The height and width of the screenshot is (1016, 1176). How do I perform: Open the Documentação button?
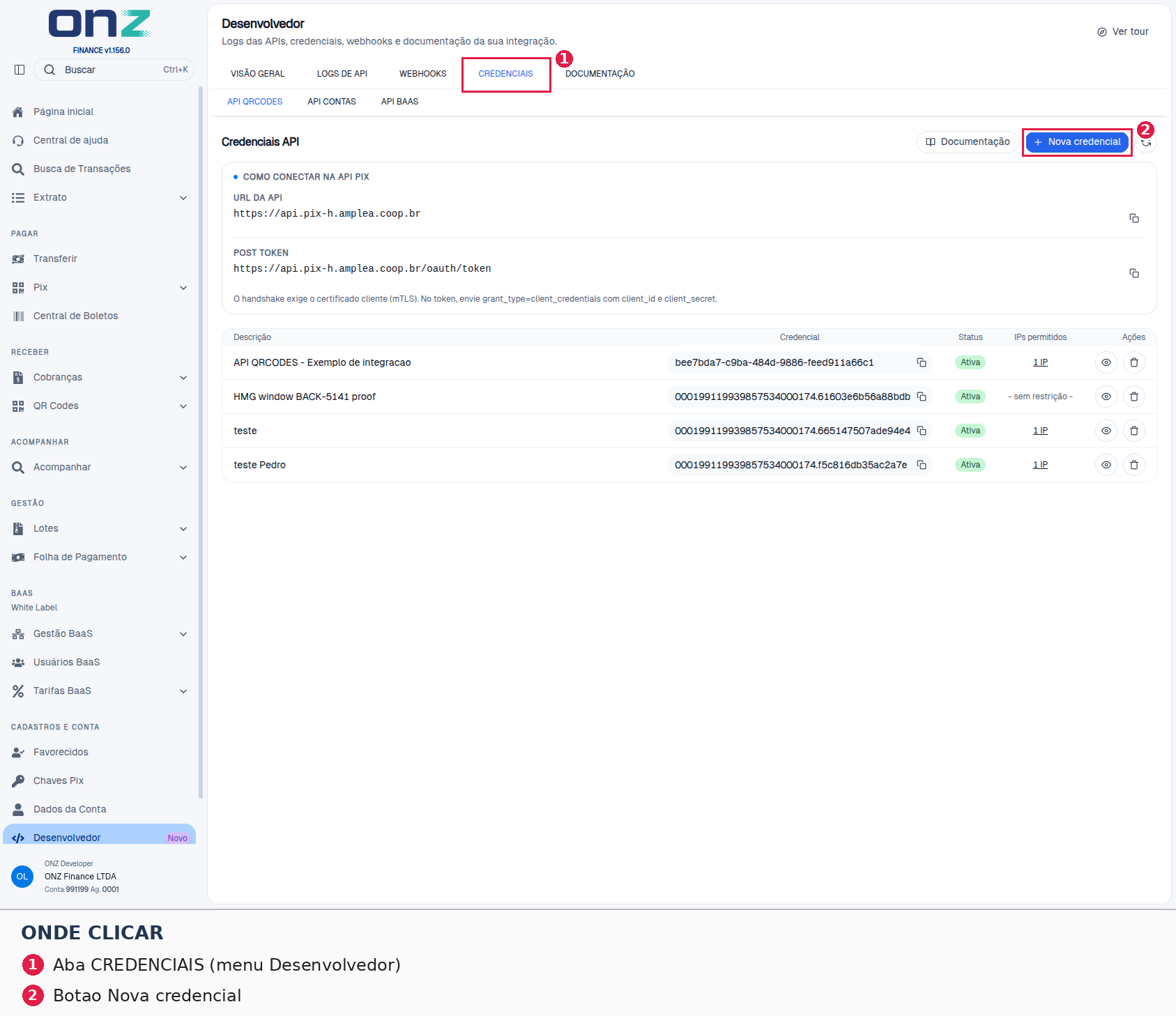pyautogui.click(x=968, y=142)
